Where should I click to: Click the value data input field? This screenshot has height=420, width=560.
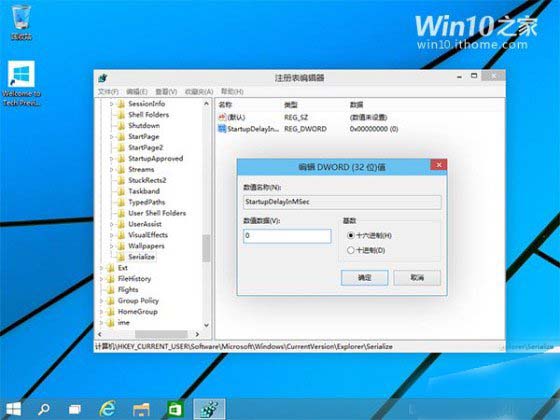(287, 236)
